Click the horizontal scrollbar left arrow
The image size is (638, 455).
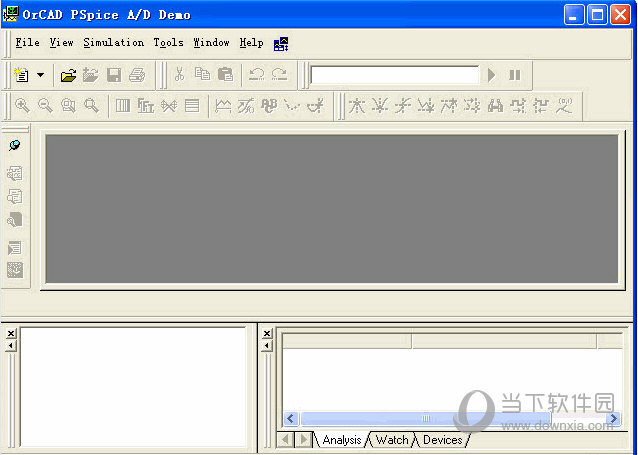pyautogui.click(x=291, y=418)
